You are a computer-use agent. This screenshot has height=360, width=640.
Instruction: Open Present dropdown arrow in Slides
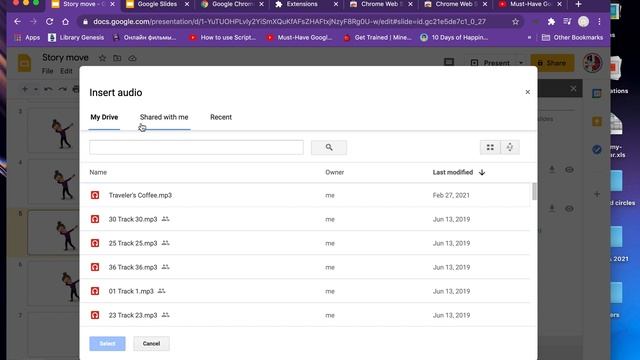pyautogui.click(x=521, y=63)
